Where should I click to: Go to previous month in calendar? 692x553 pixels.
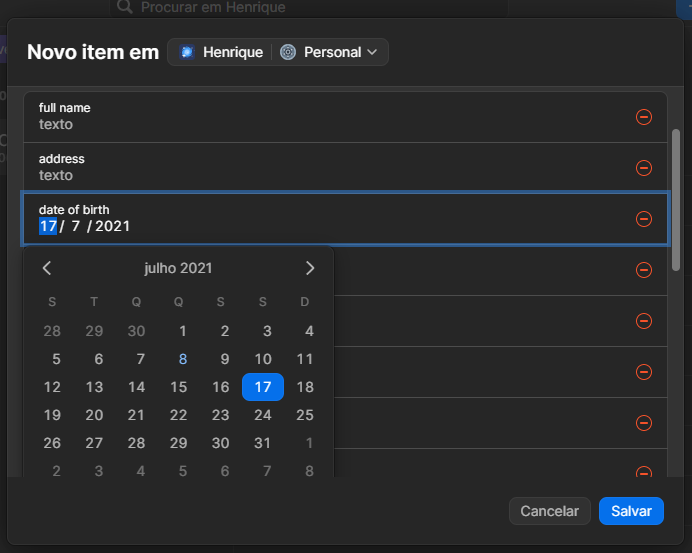(47, 268)
